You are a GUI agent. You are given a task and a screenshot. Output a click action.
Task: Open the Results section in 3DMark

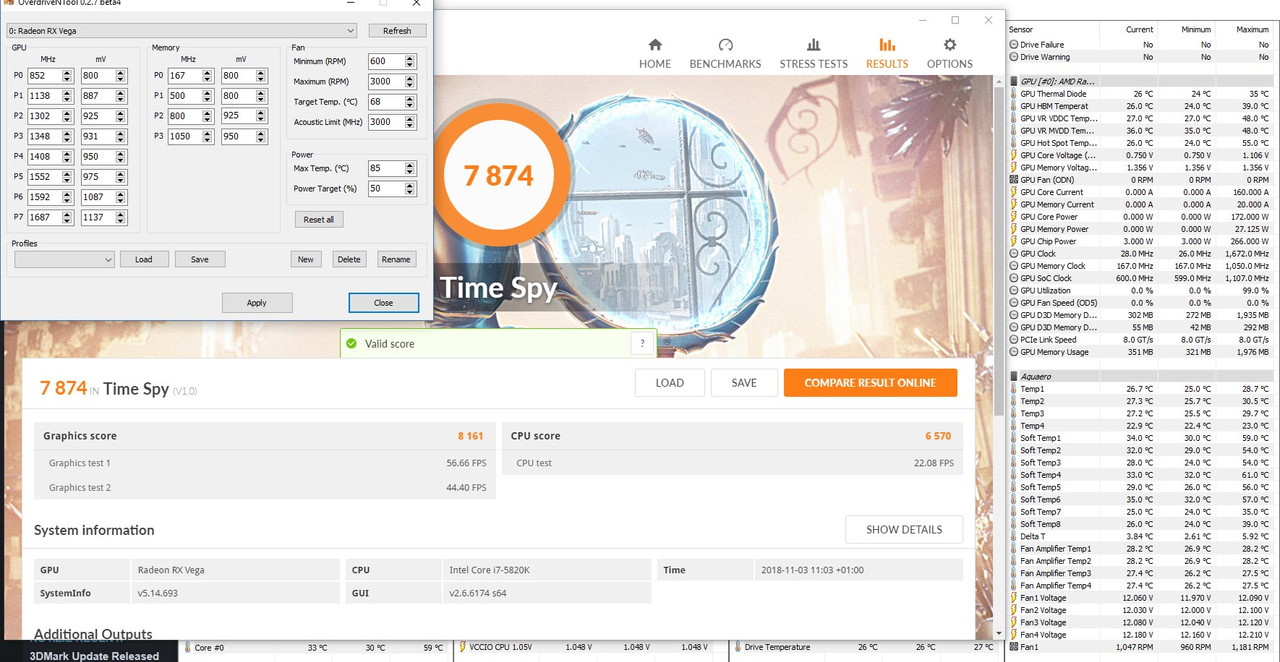click(x=887, y=54)
